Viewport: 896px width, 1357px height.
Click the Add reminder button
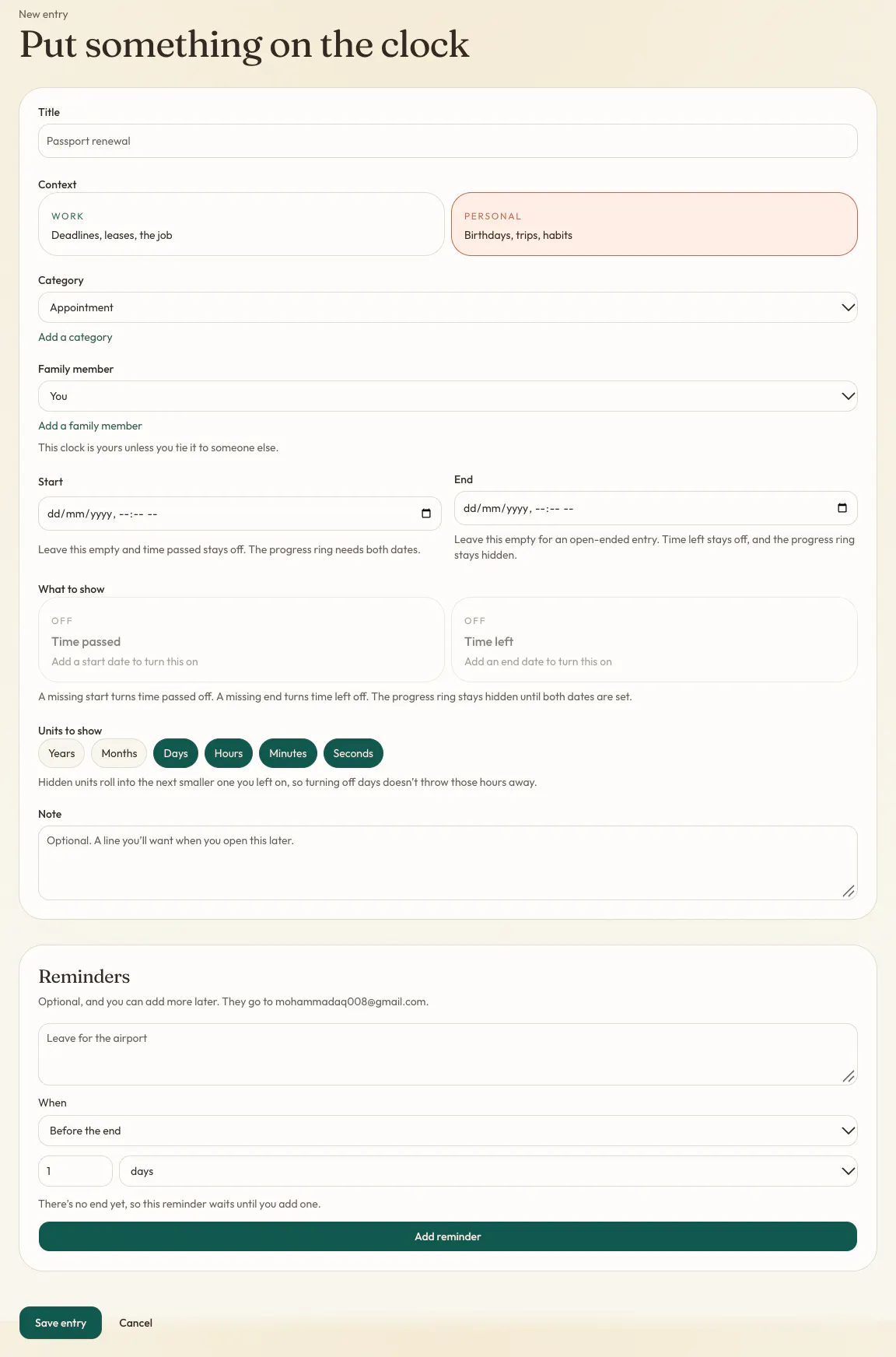(x=448, y=1236)
